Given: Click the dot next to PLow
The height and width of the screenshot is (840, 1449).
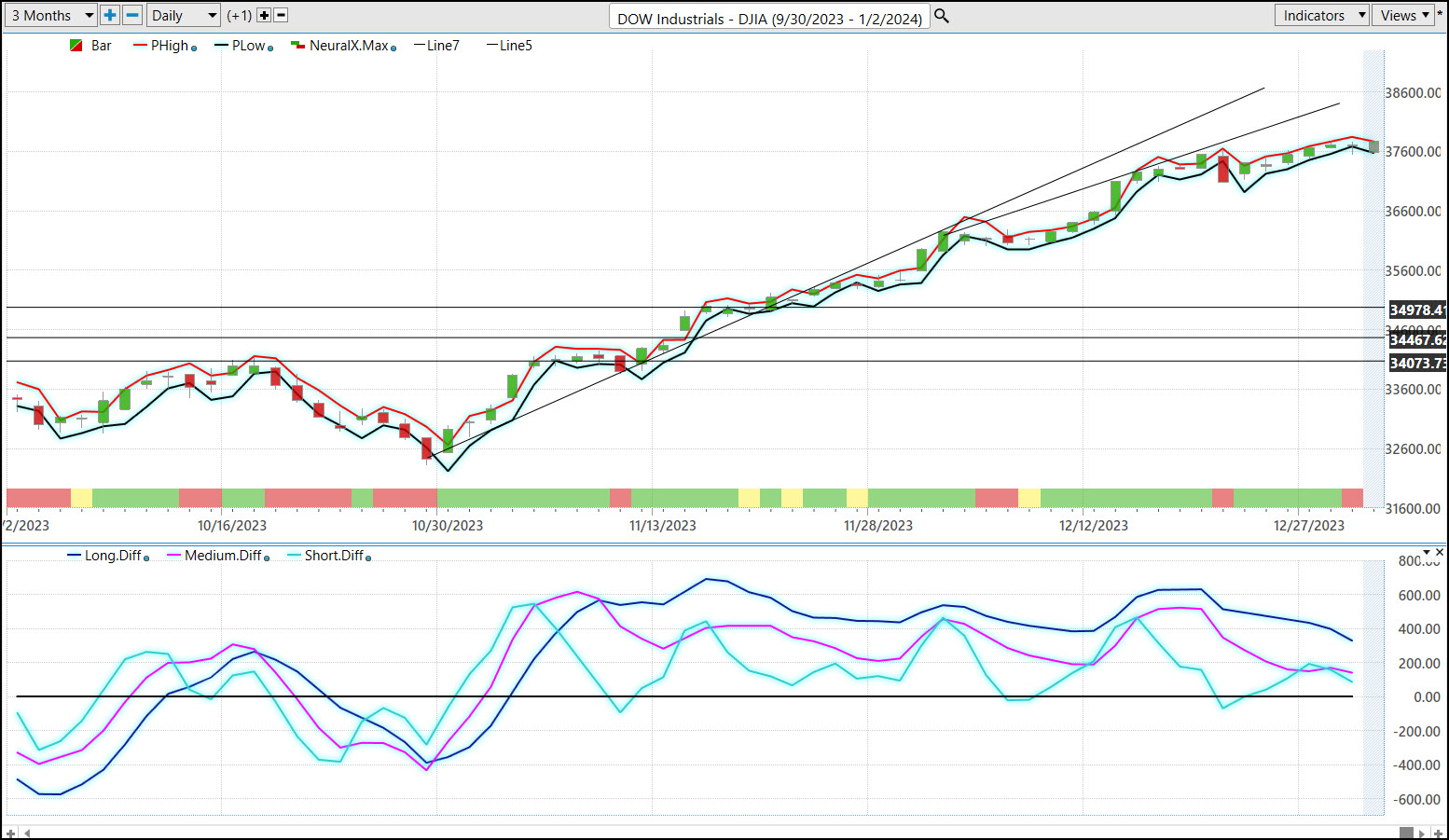Looking at the screenshot, I should pos(270,48).
